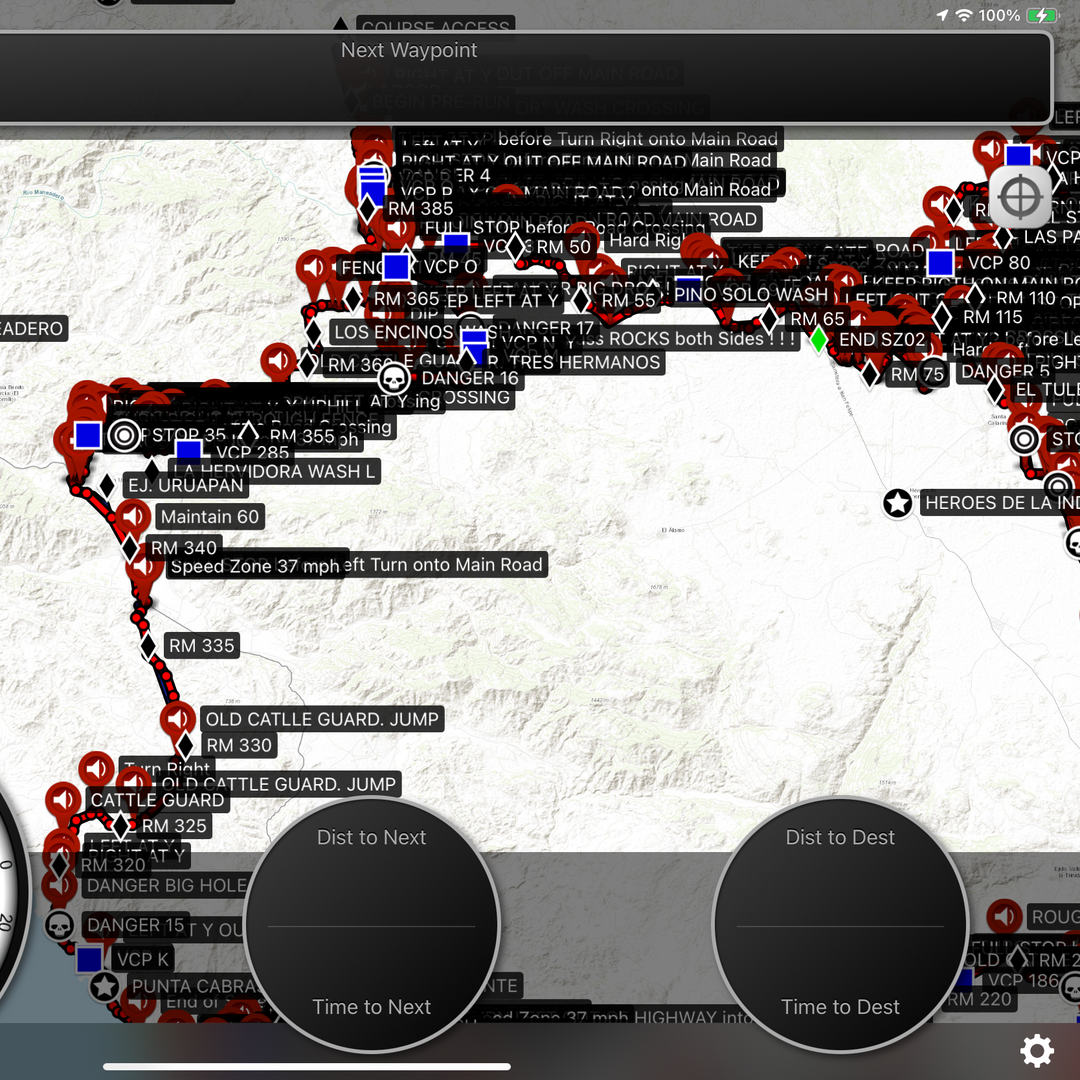Open the Next Waypoint panel

coord(525,78)
